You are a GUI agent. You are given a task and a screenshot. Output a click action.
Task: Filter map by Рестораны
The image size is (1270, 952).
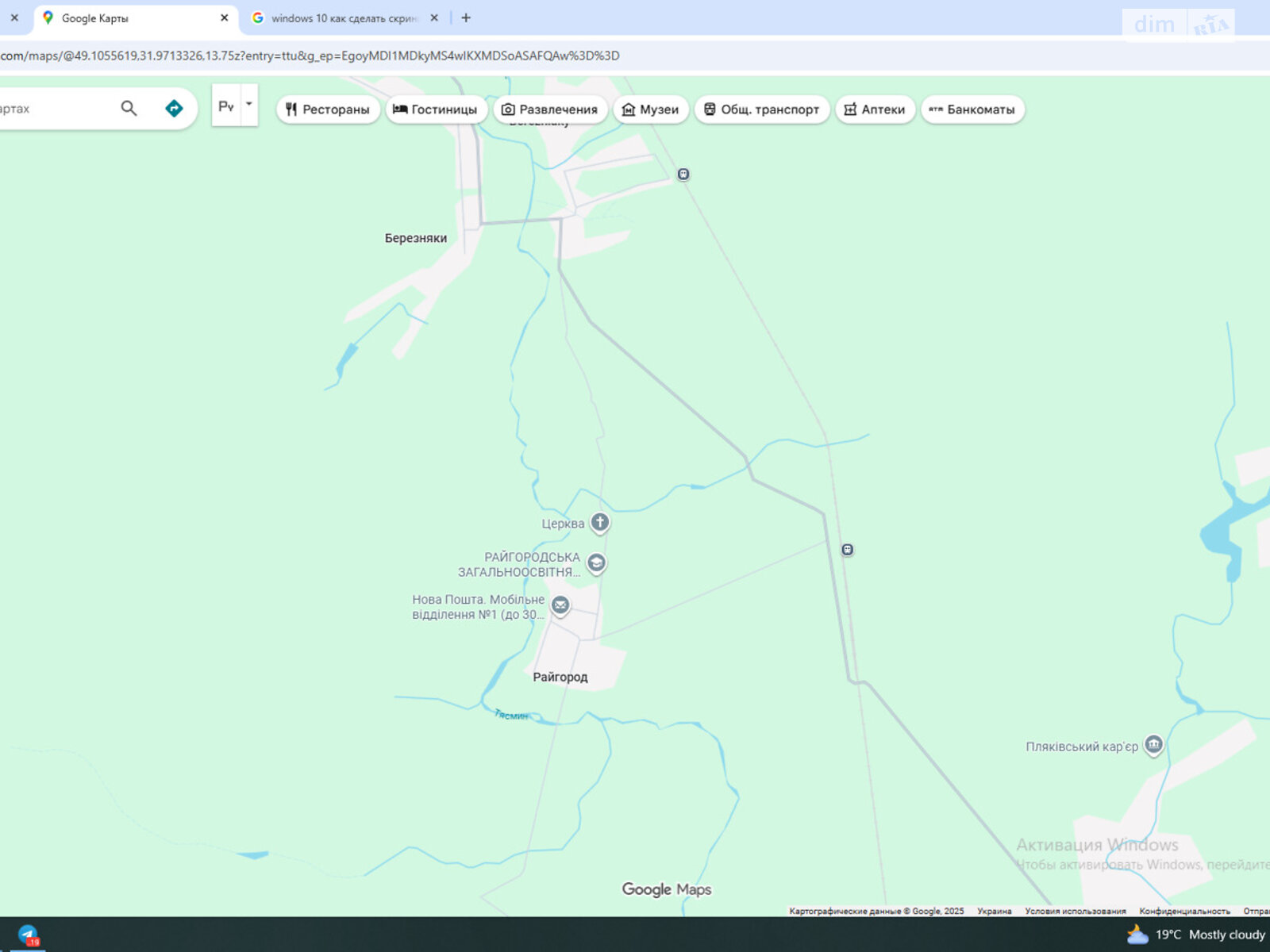328,109
